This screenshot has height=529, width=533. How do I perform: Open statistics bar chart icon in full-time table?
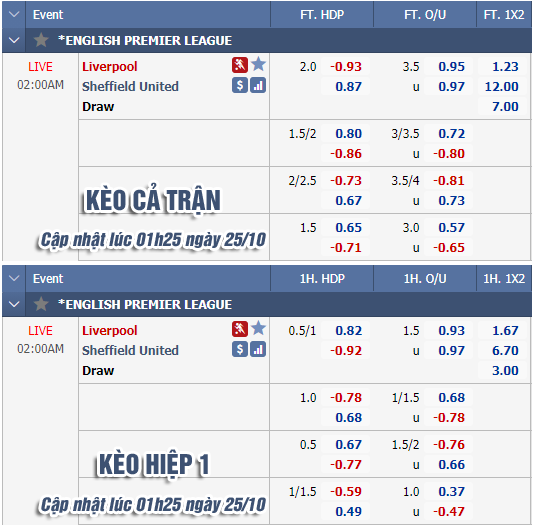pyautogui.click(x=258, y=85)
